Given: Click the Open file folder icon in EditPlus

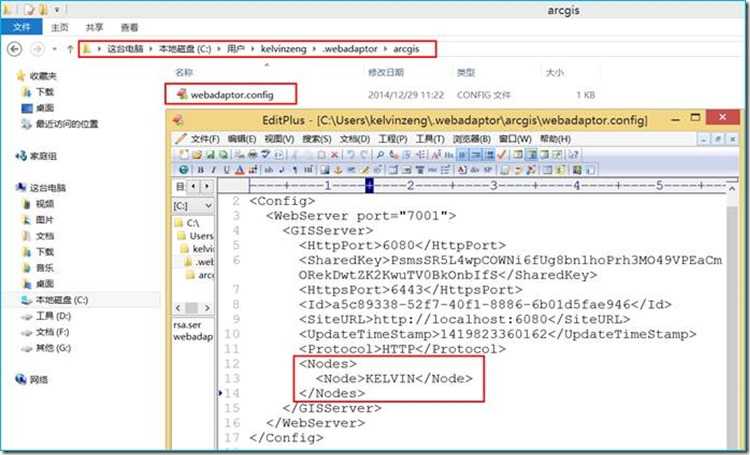Looking at the screenshot, I should click(197, 155).
